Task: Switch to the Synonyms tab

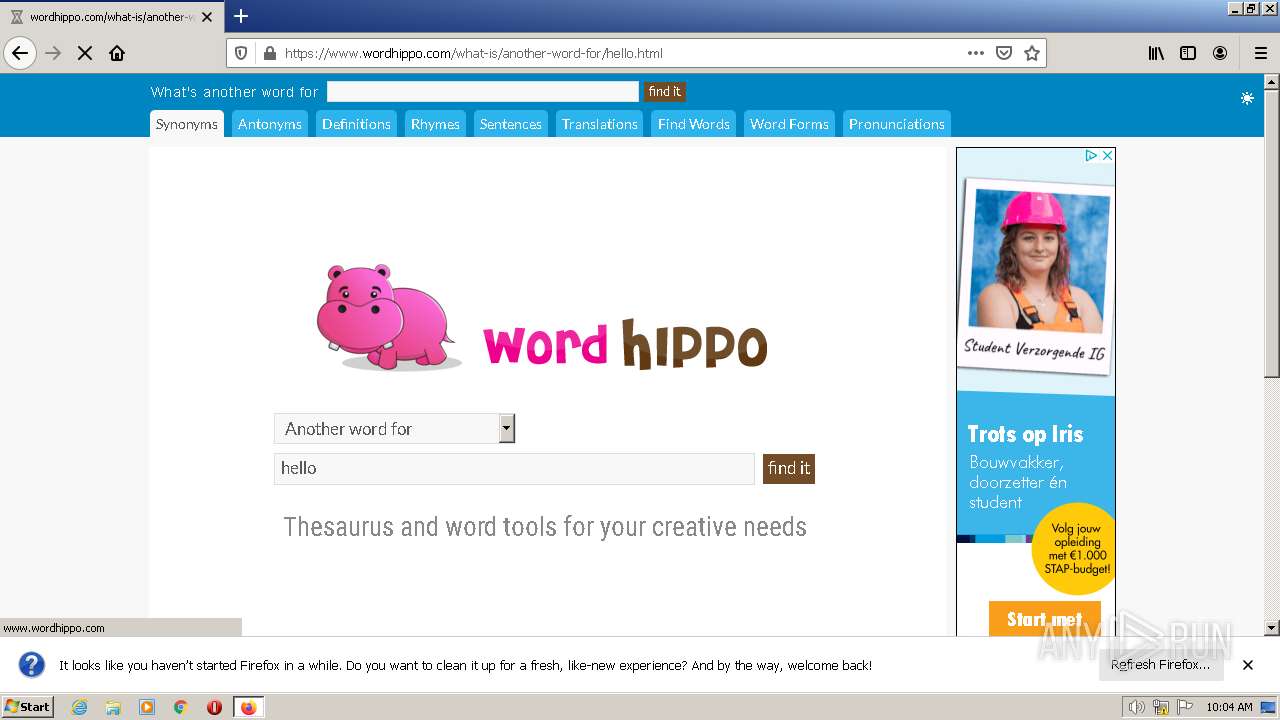Action: [186, 124]
